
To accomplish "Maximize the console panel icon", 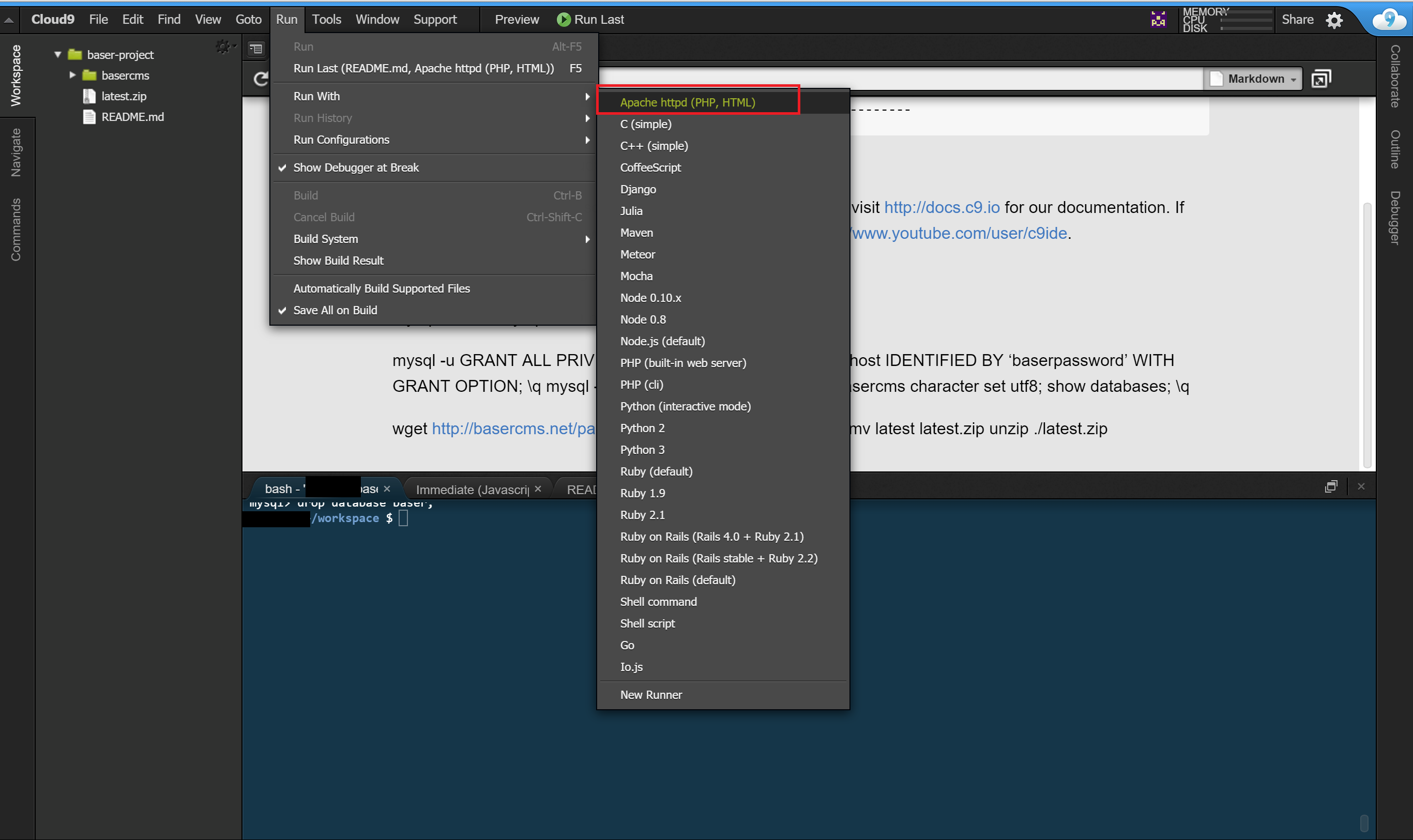I will tap(1331, 486).
